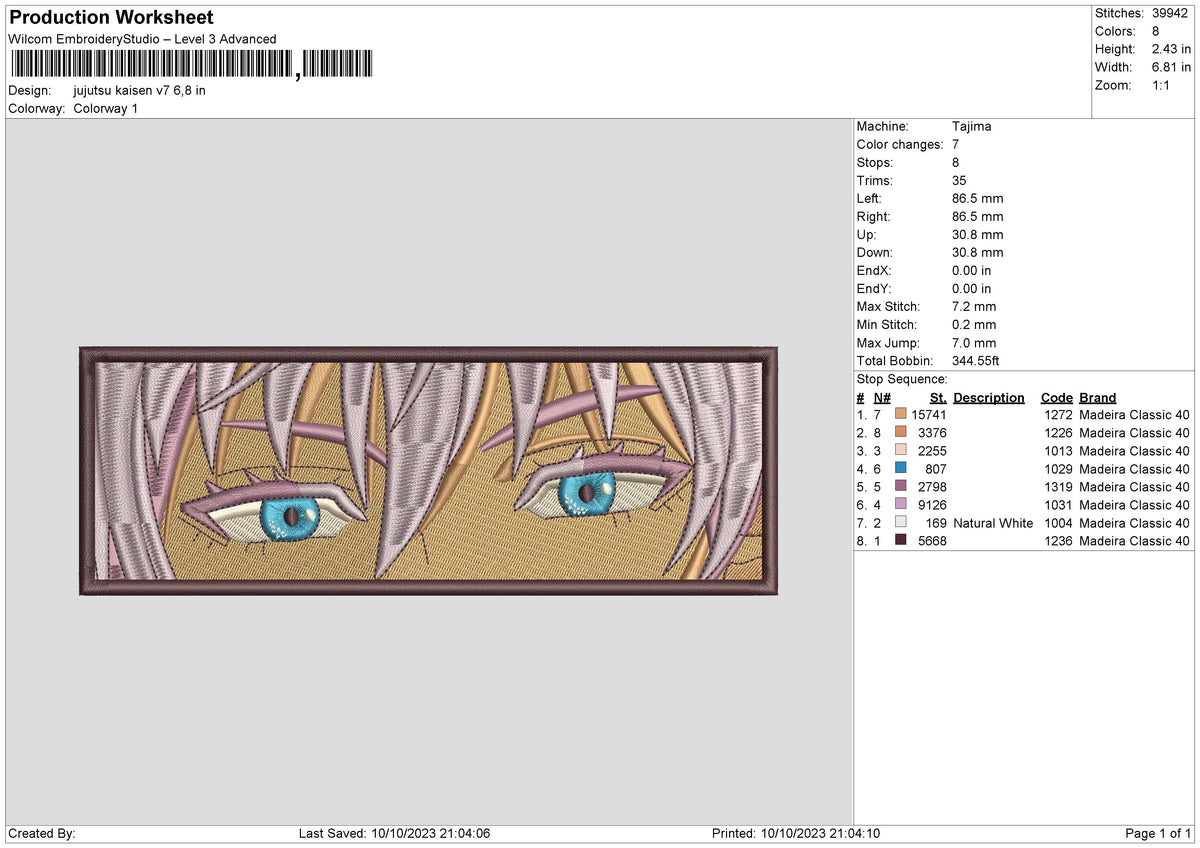Click the stitch count 3376 in row 2
1200x848 pixels.
[932, 433]
